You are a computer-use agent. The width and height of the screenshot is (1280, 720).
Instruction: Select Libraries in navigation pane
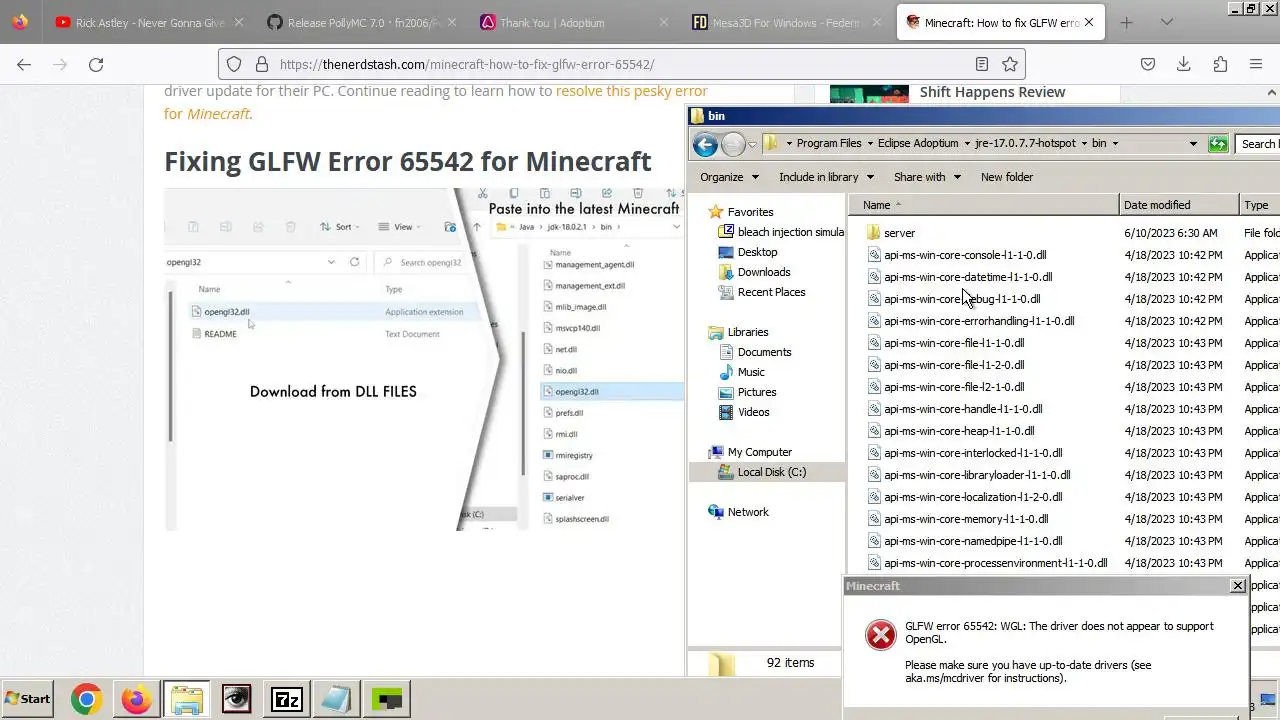tap(748, 332)
